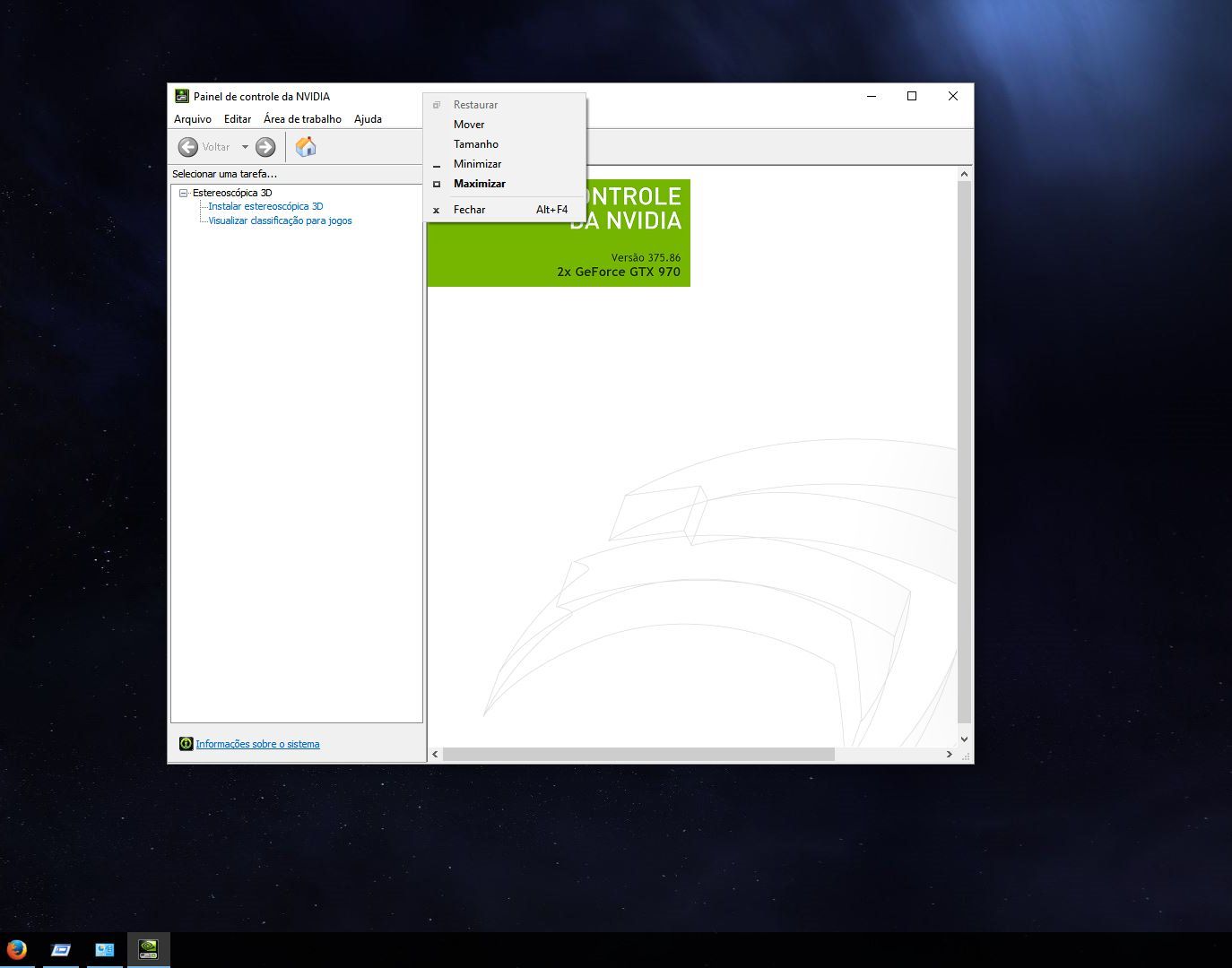Choose Tamanho in the system menu

tap(505, 144)
